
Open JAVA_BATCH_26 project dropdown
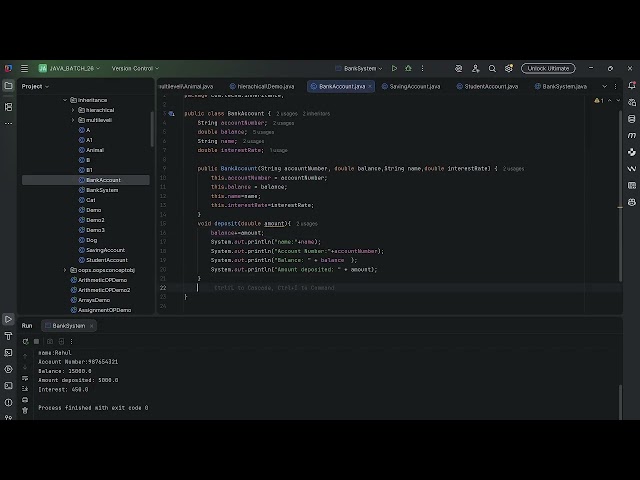tap(69, 69)
